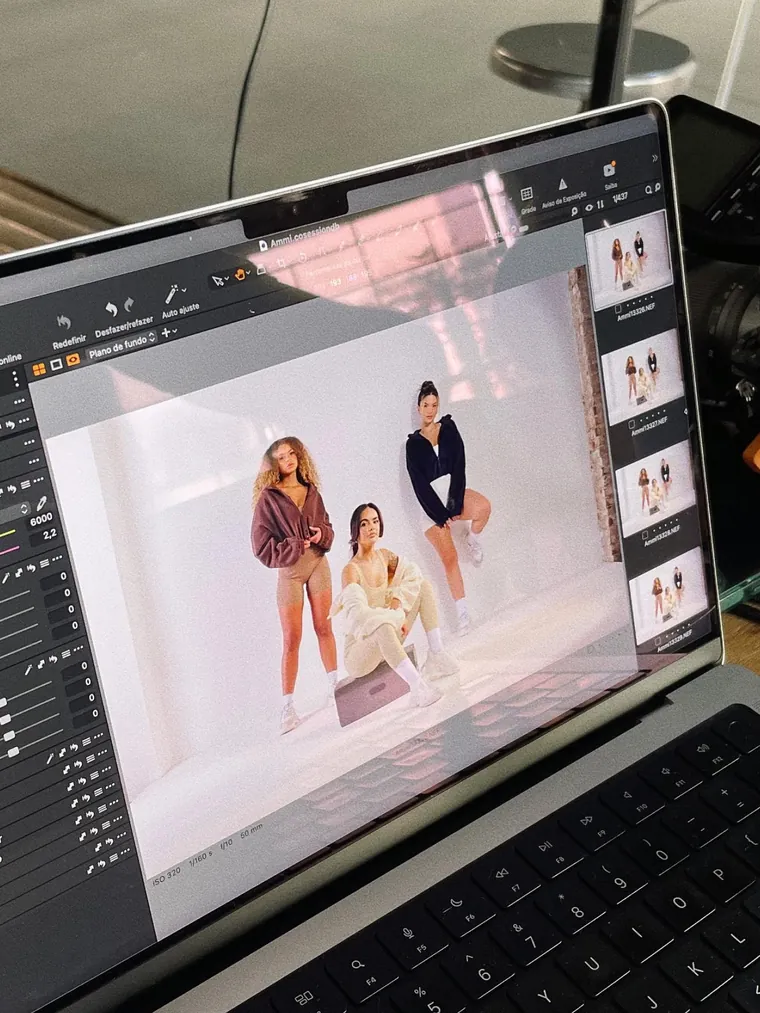Click the 1/160 s shutter speed readout
Screen dimensions: 760x1013
click(200, 858)
